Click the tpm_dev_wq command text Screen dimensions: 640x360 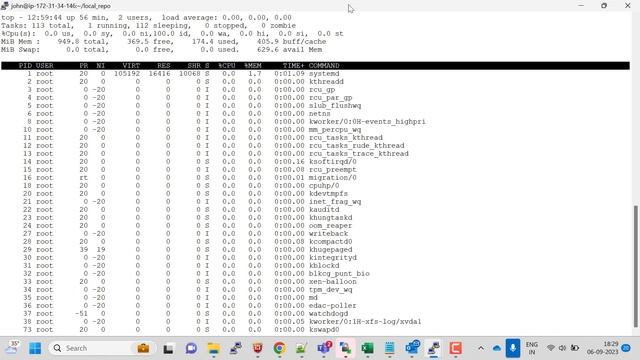330,290
